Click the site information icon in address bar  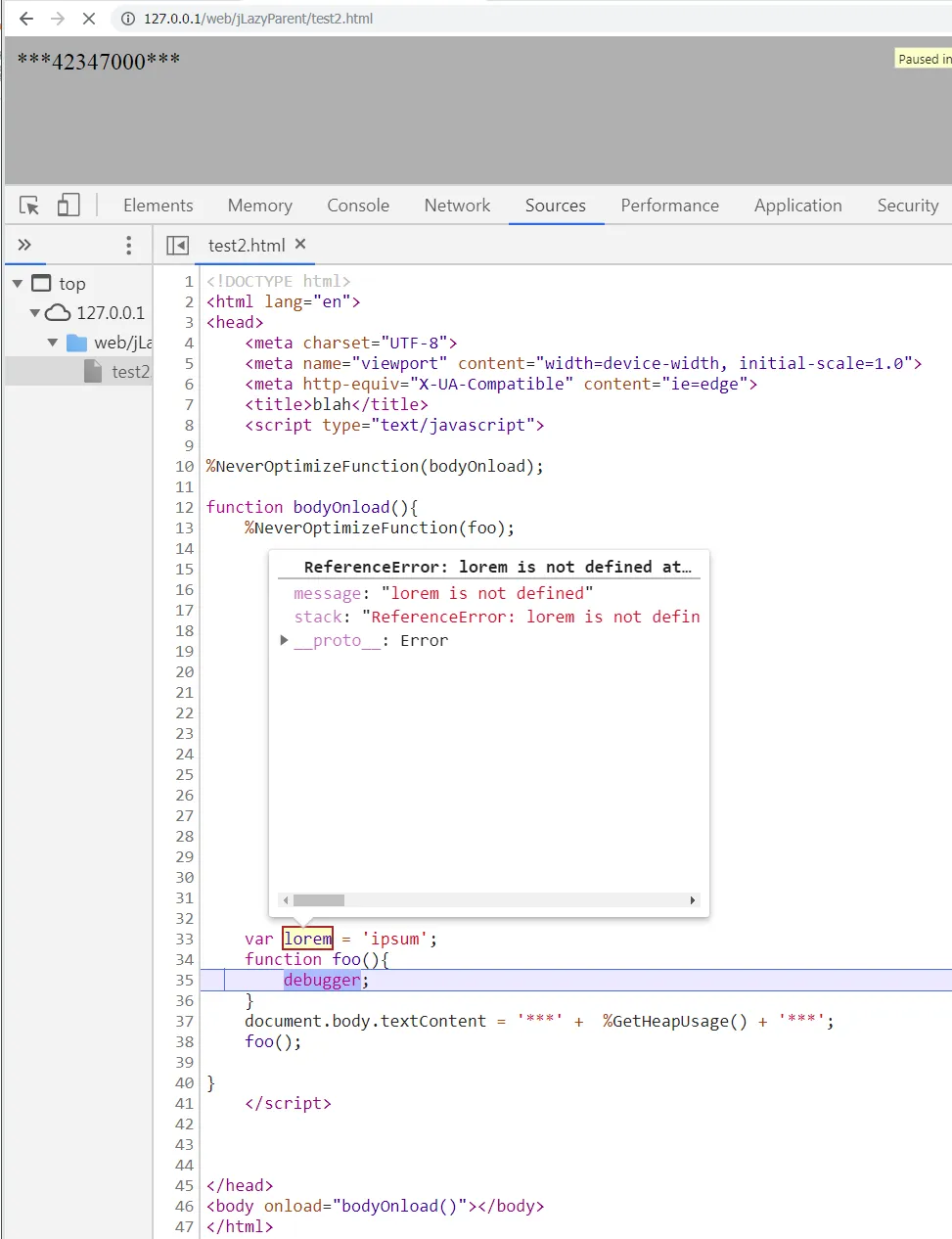point(128,19)
